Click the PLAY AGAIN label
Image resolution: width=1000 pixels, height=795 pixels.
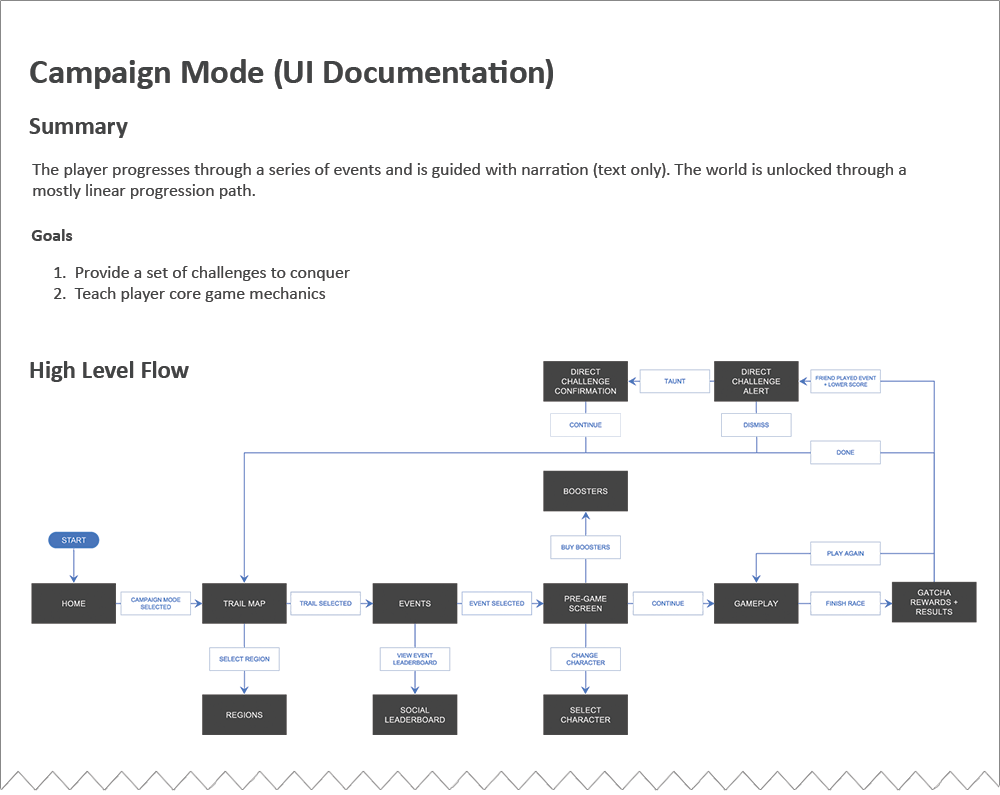tap(845, 553)
